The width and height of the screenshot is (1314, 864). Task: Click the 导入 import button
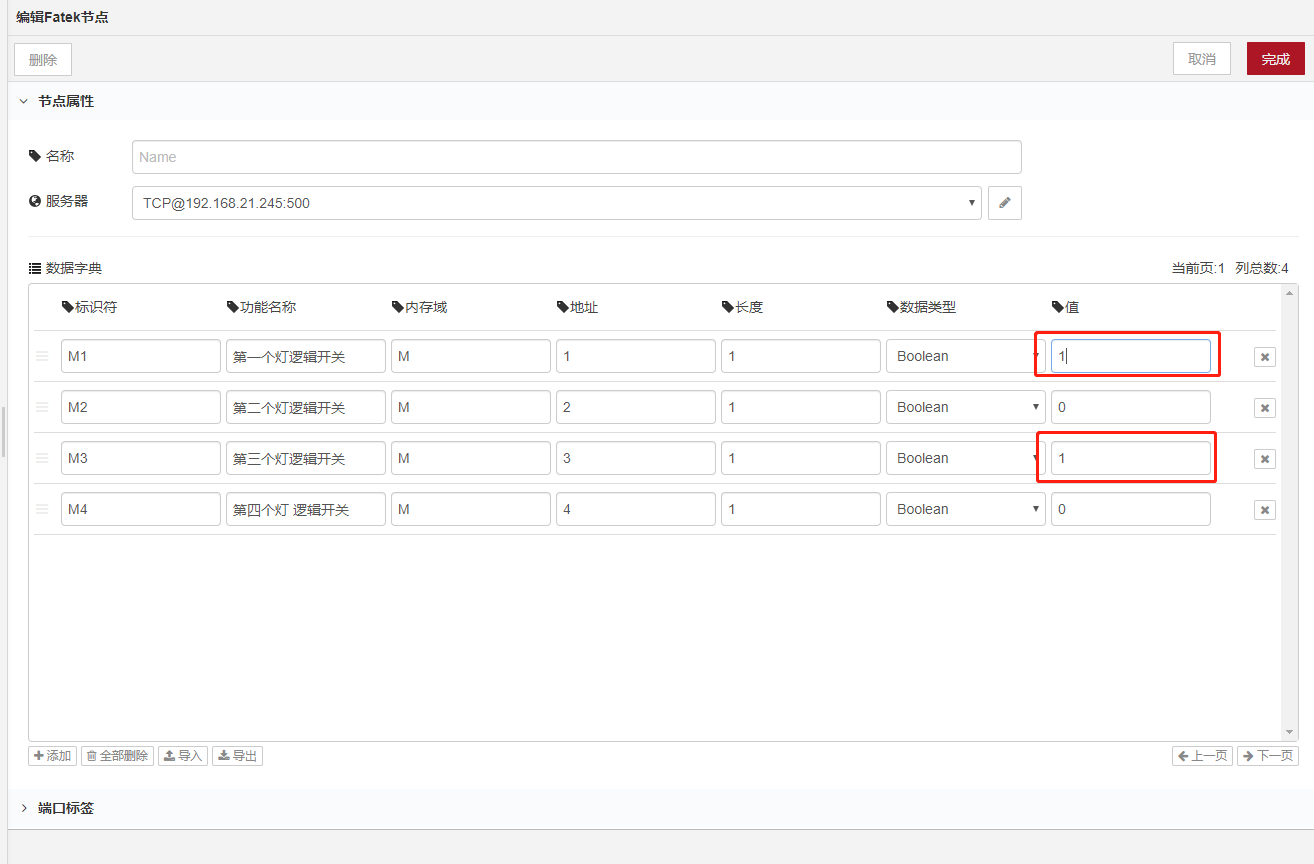click(183, 756)
